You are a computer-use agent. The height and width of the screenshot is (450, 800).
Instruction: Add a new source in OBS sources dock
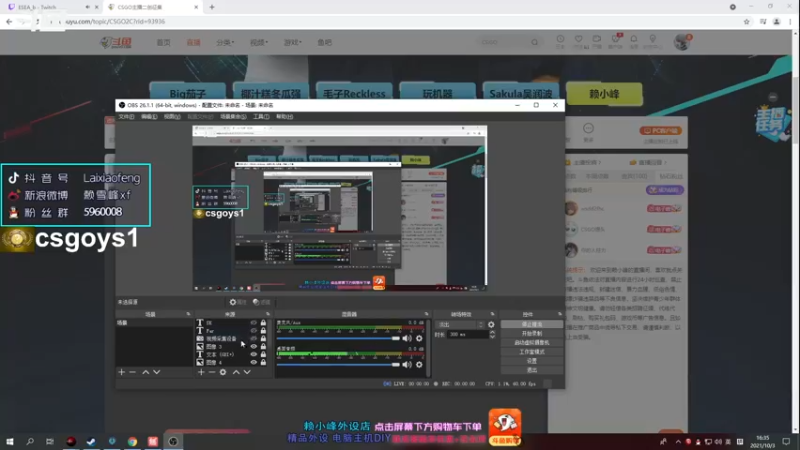point(201,372)
